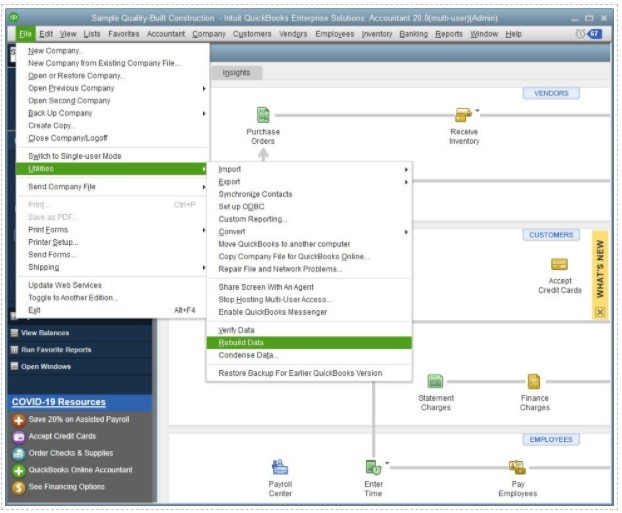Open the Finance Charges icon
622x513 pixels.
[x=534, y=381]
